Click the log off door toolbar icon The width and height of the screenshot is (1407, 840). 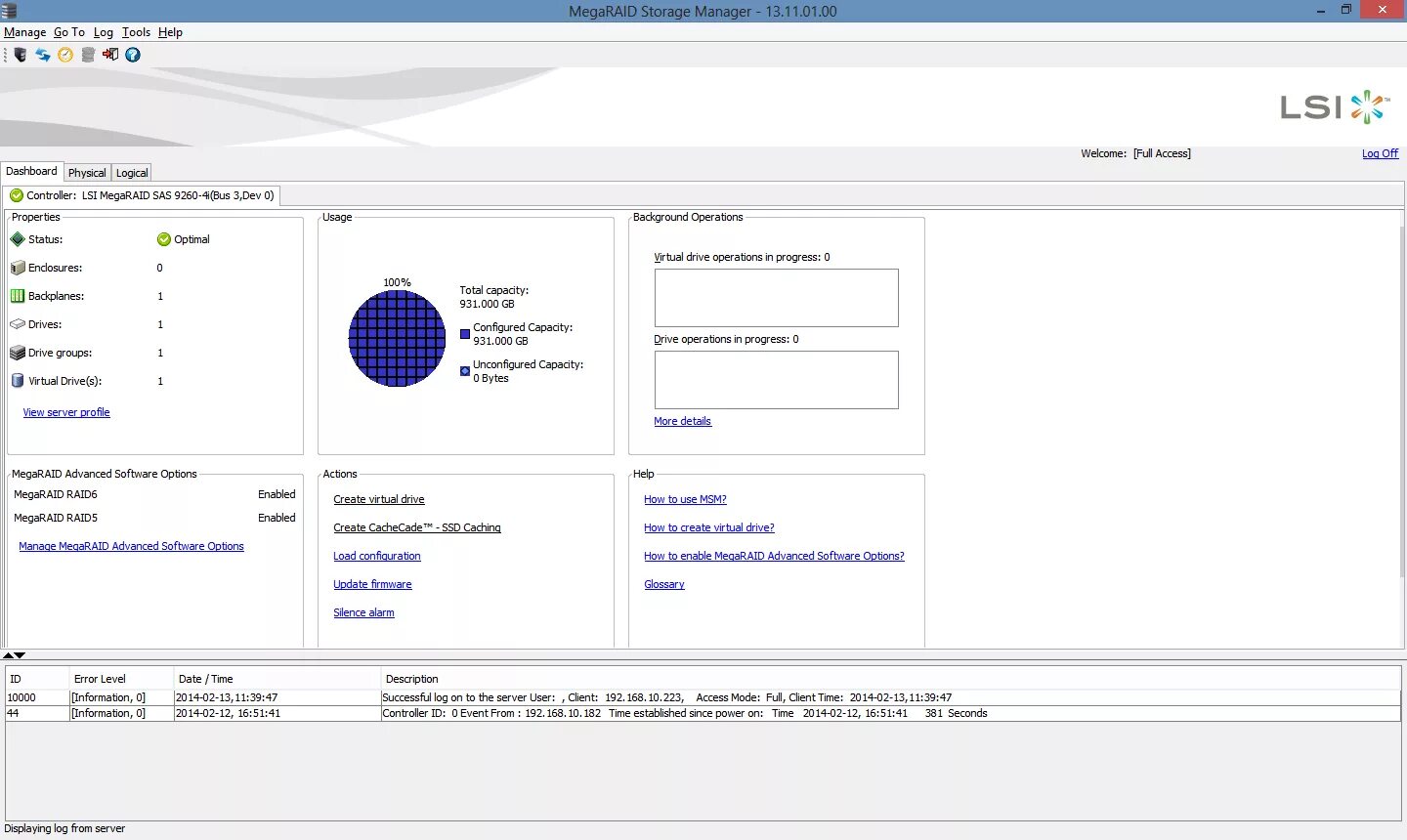click(x=110, y=55)
